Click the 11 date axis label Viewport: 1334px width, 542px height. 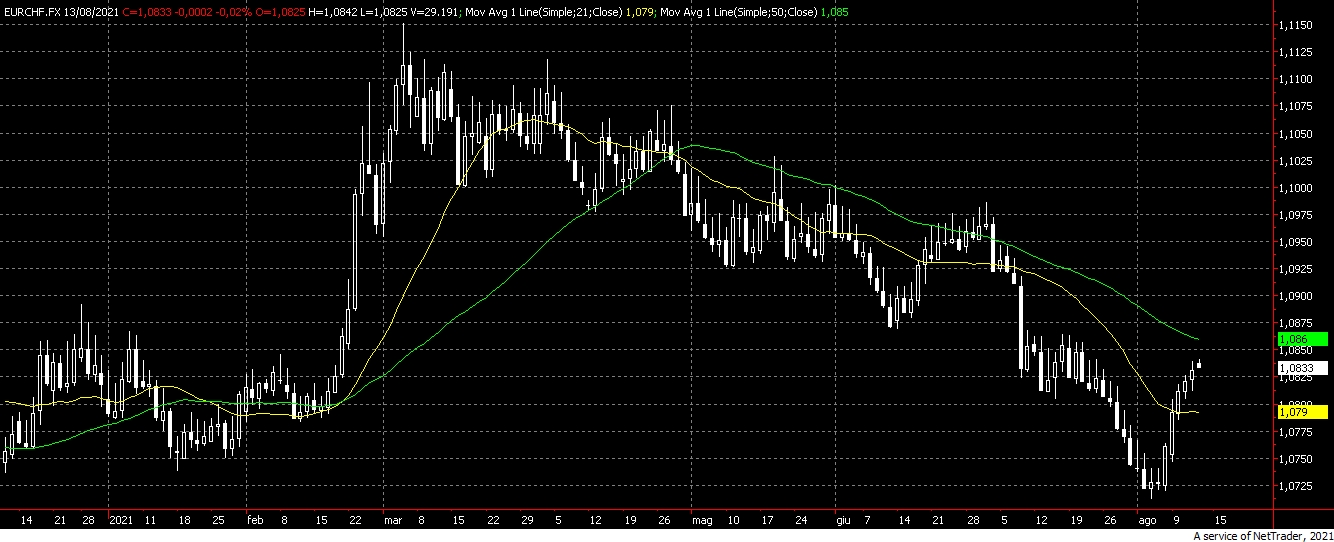click(151, 521)
